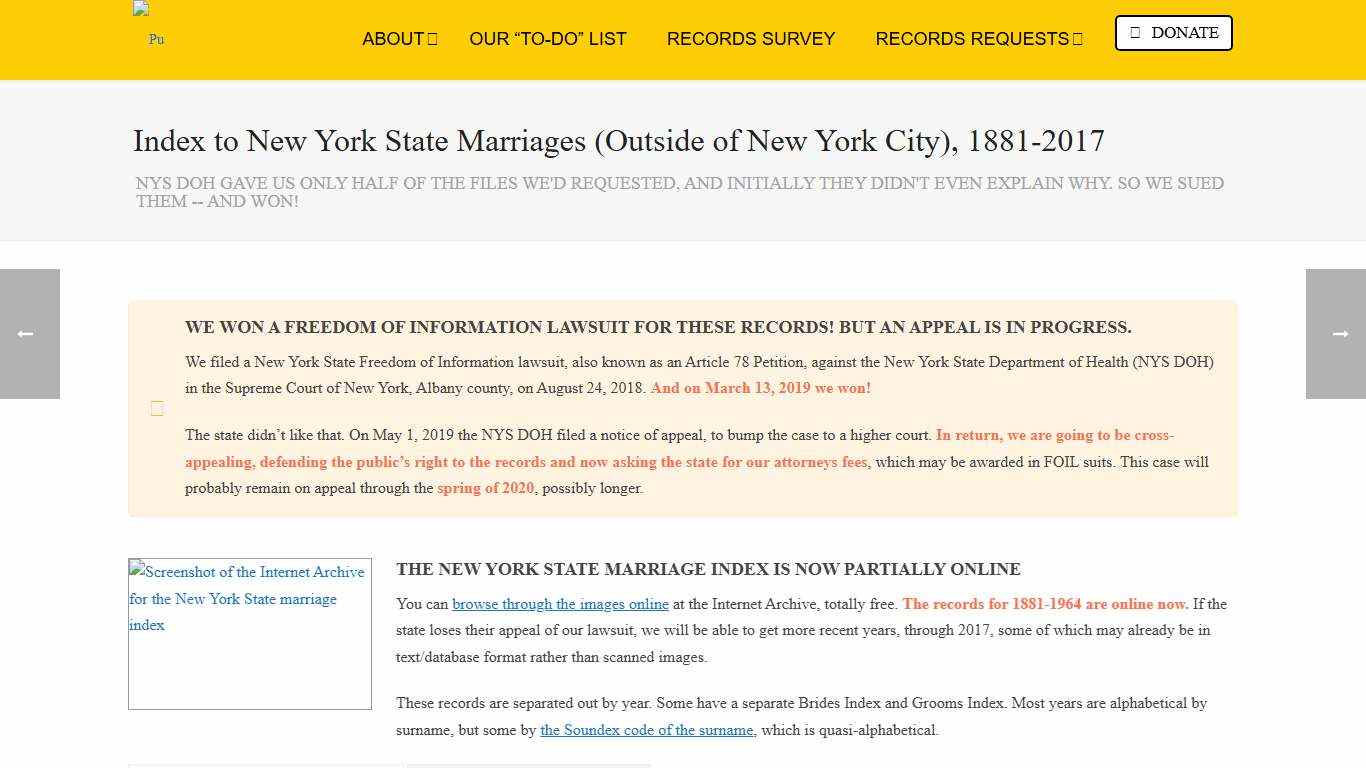Select OUR "TO-DO" LIST navigation item
Viewport: 1366px width, 768px height.
point(548,39)
